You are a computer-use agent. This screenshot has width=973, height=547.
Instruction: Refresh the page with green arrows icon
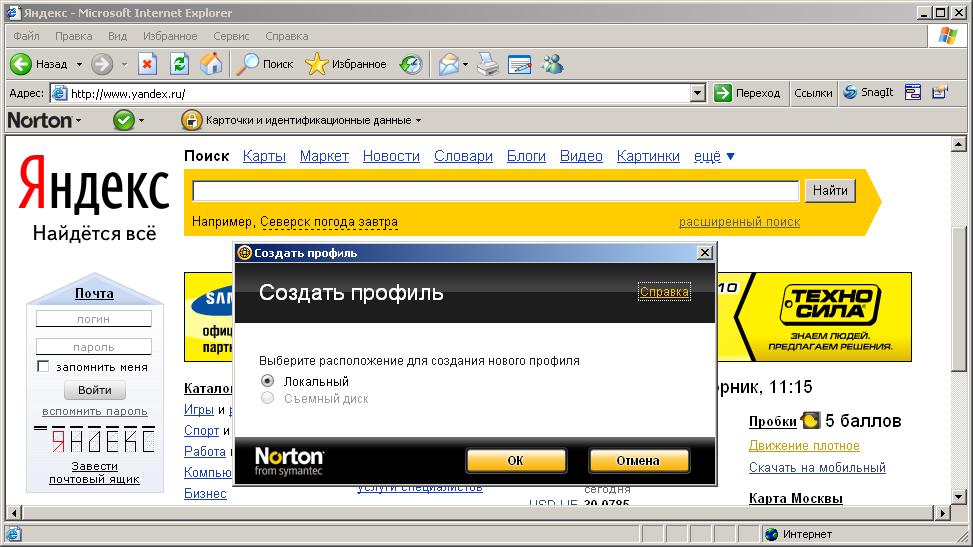point(179,64)
